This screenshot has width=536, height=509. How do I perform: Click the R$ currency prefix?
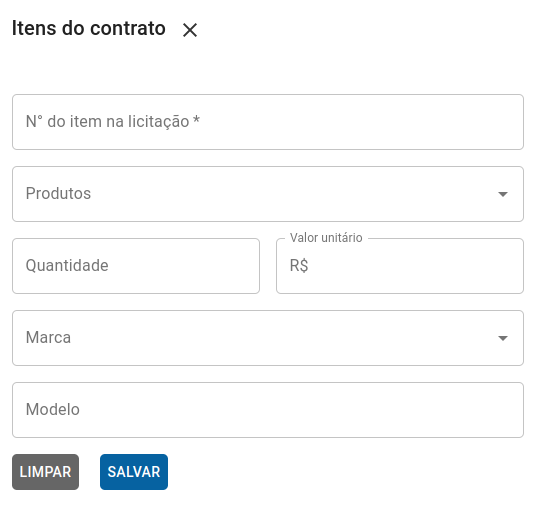(x=299, y=266)
